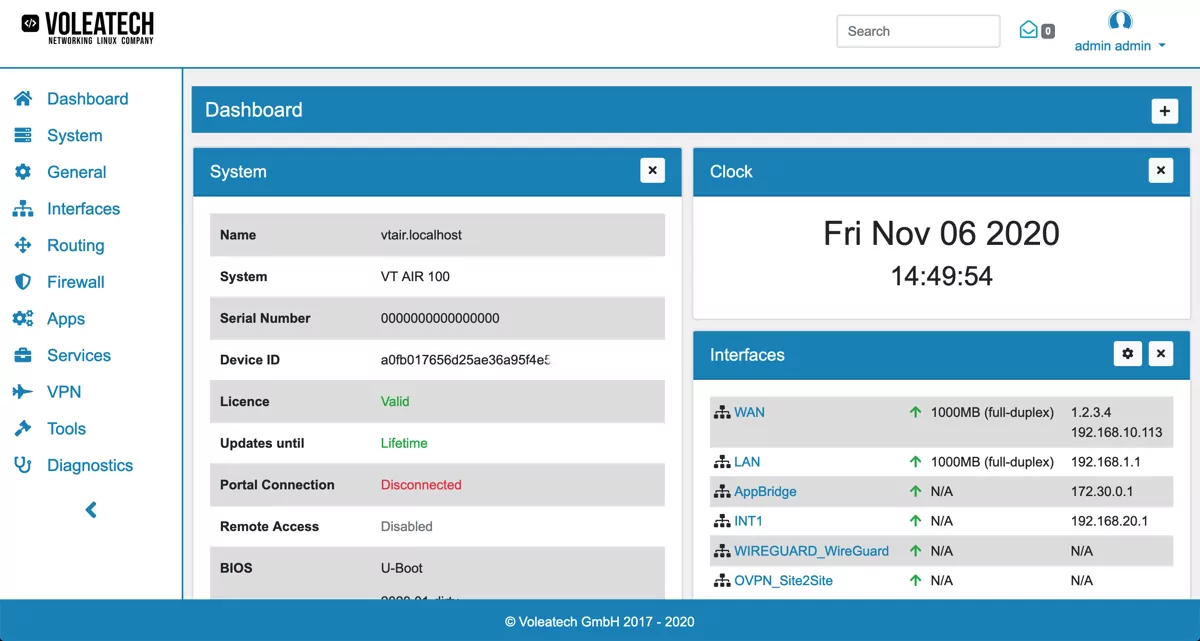
Task: Click the Search input field
Action: tap(918, 31)
